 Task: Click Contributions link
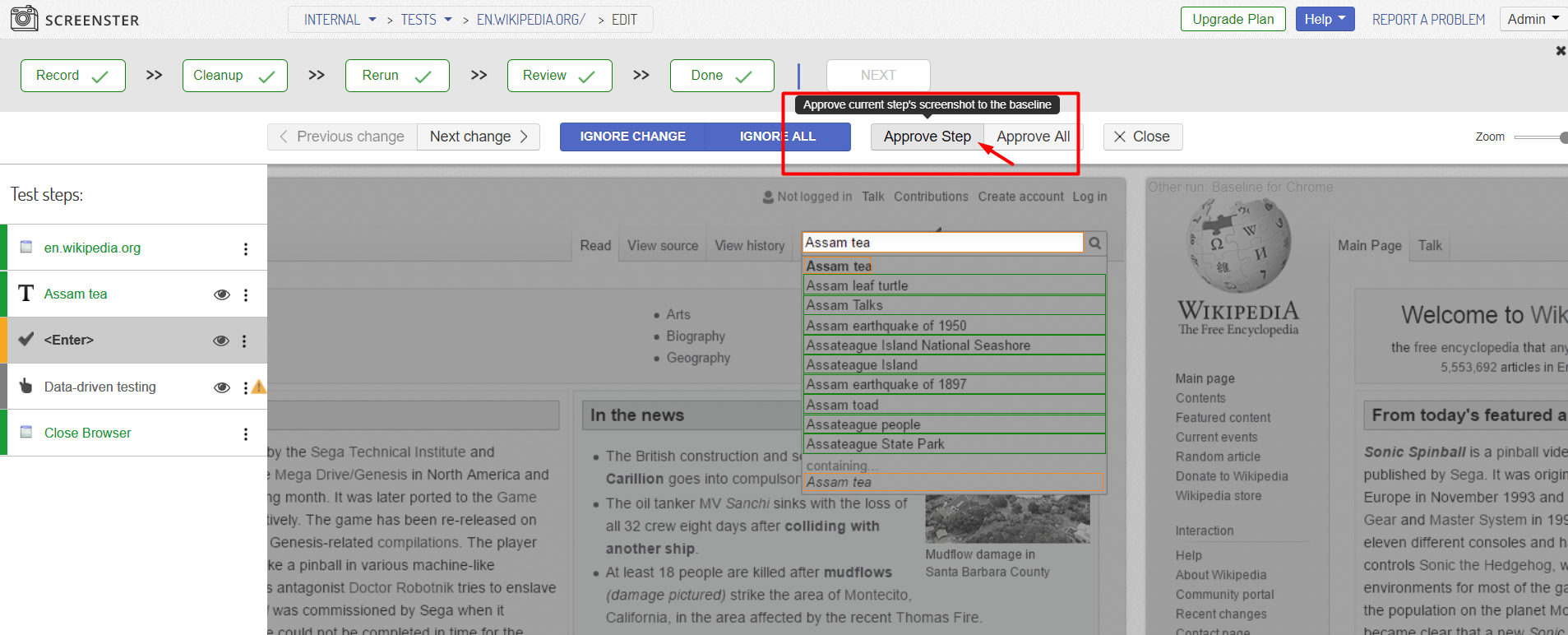(x=931, y=197)
